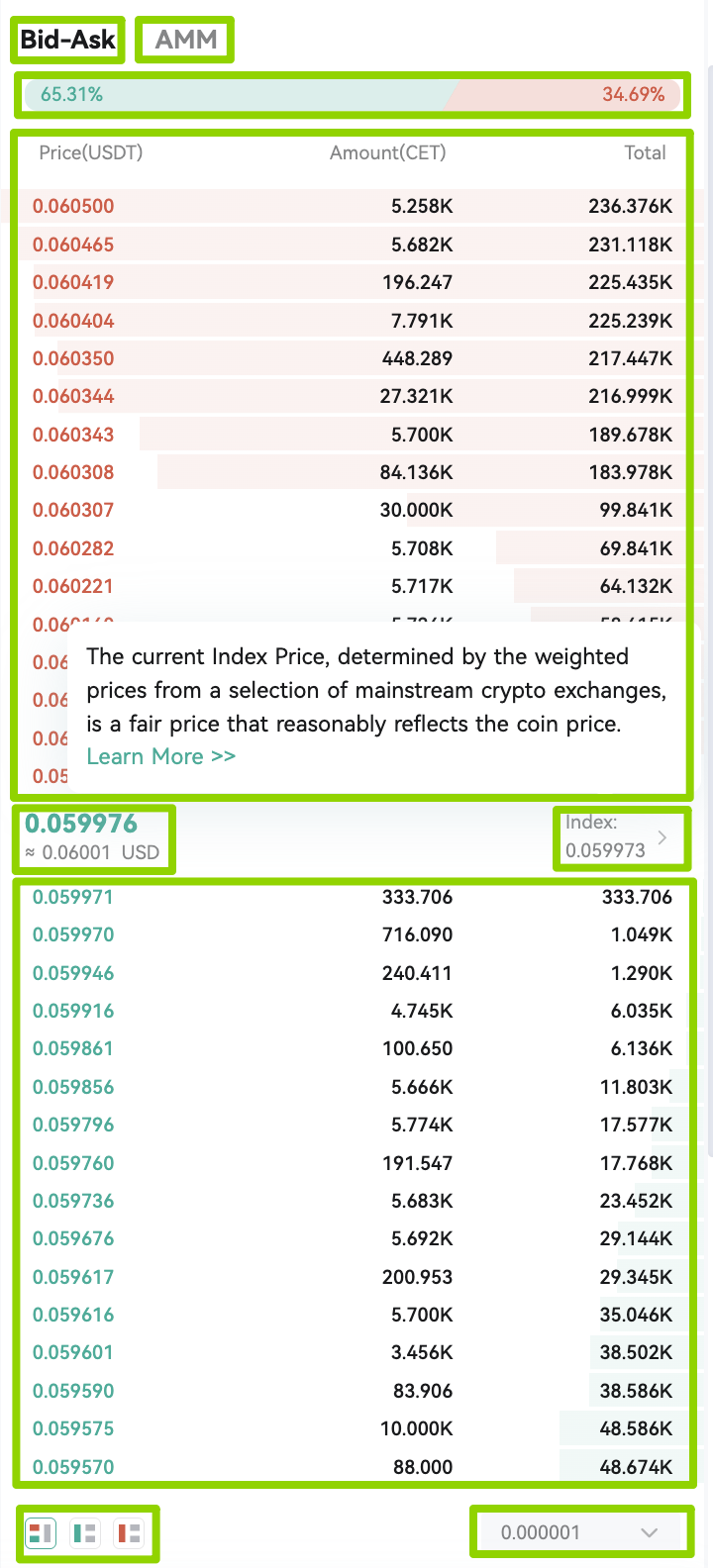Click the last price 0.059976

pos(81,824)
